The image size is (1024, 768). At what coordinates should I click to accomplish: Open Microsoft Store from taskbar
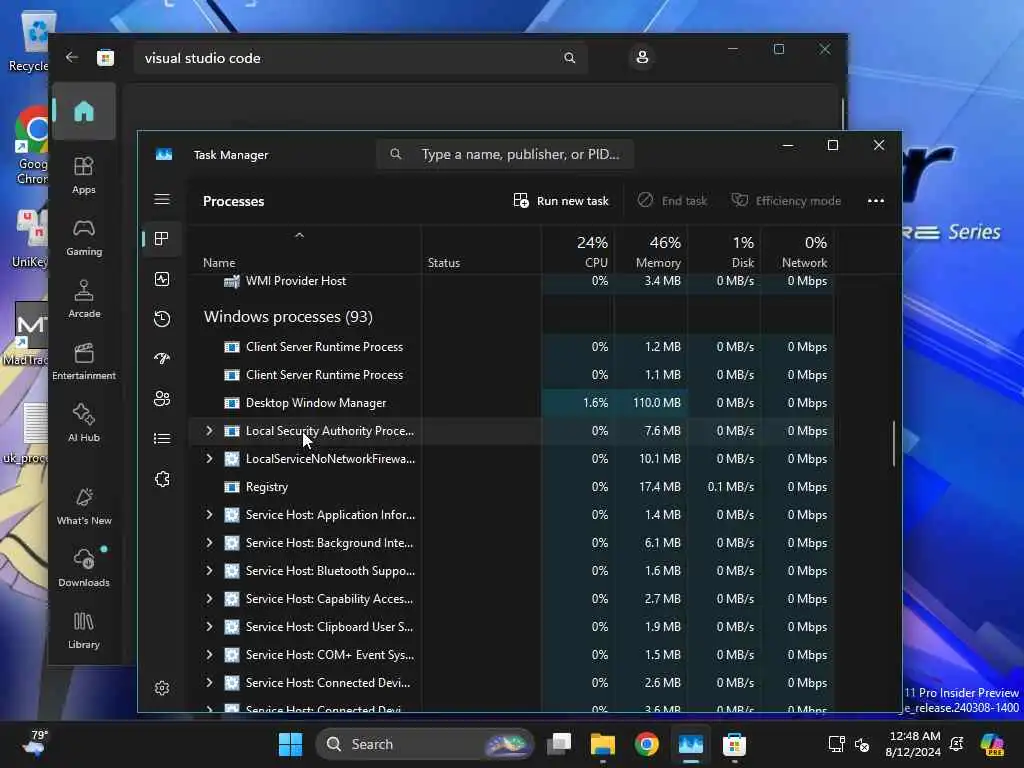tap(734, 744)
